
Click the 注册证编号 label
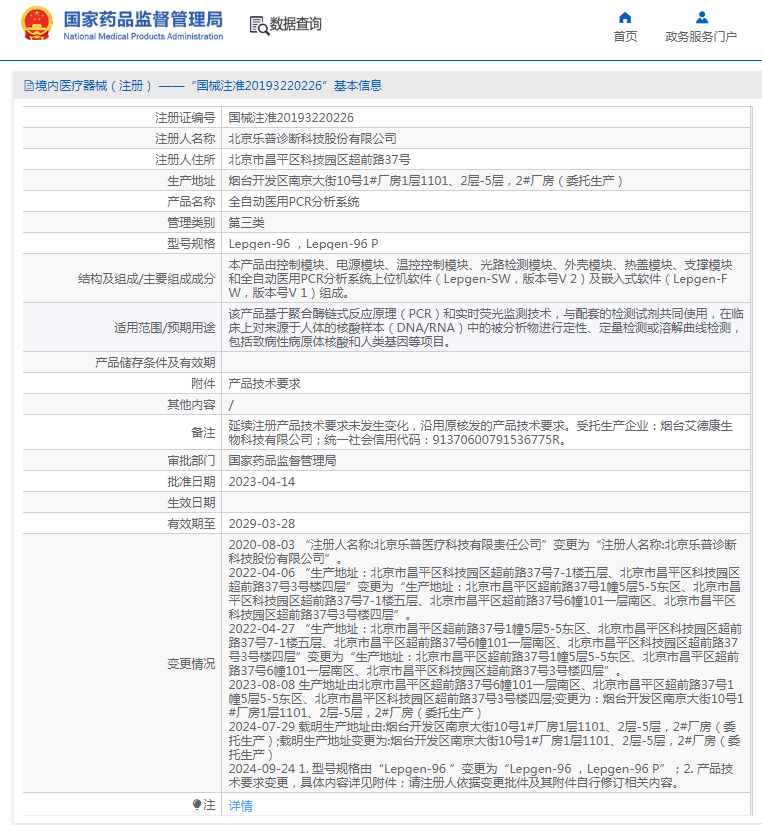[185, 118]
